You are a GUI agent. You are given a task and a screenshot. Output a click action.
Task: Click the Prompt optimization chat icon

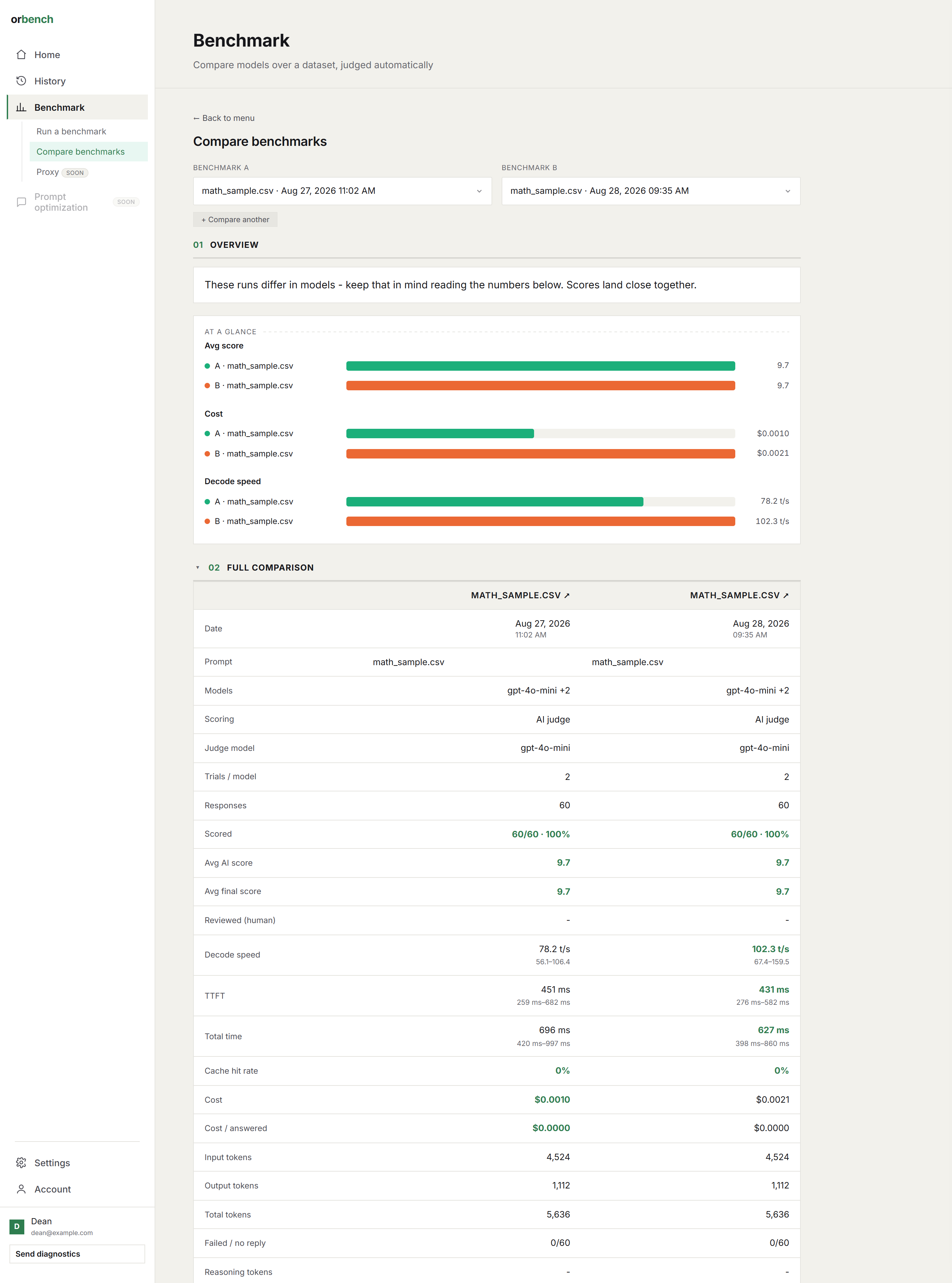coord(21,202)
